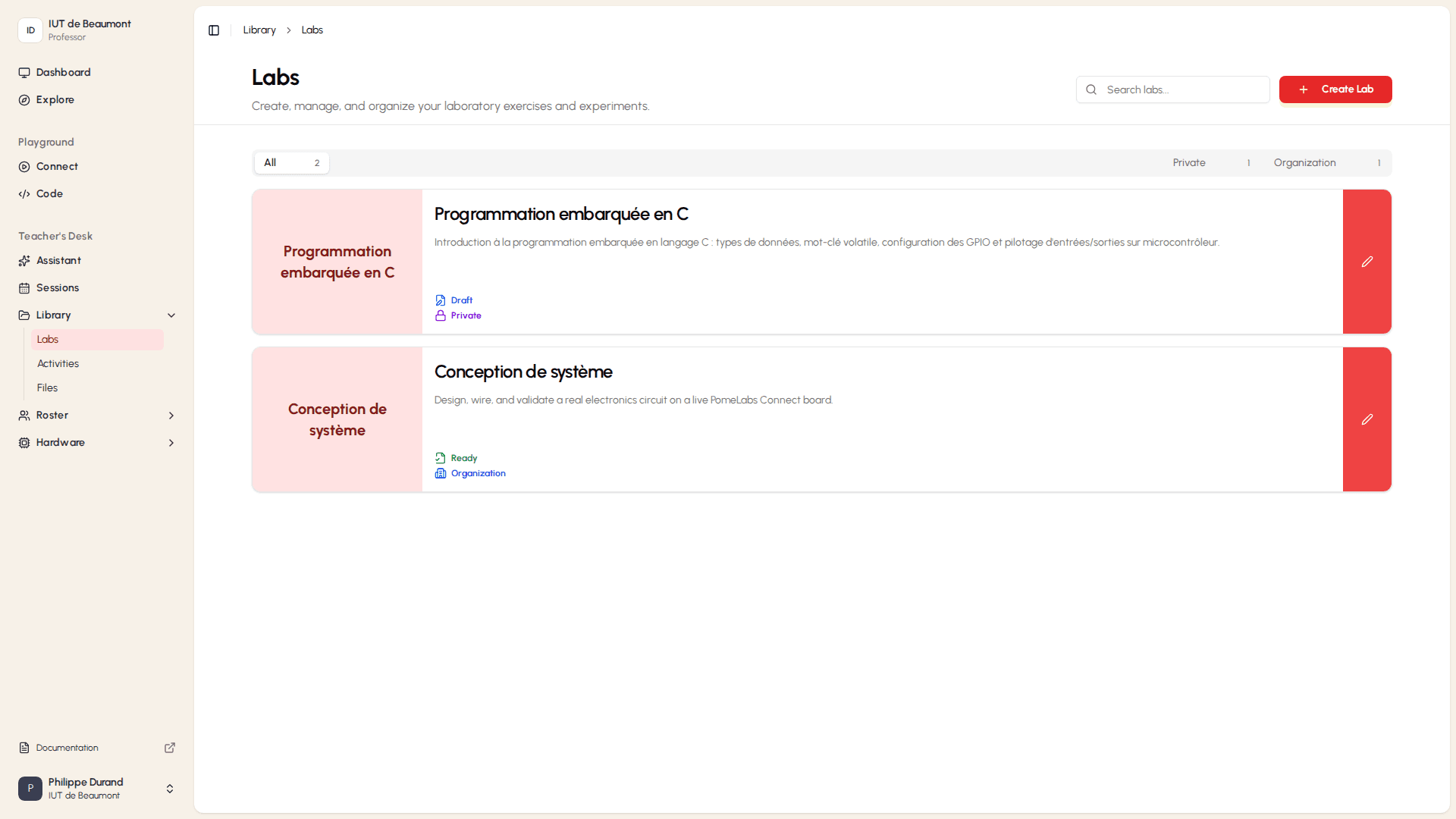Click the Hardware chip icon

pyautogui.click(x=24, y=443)
